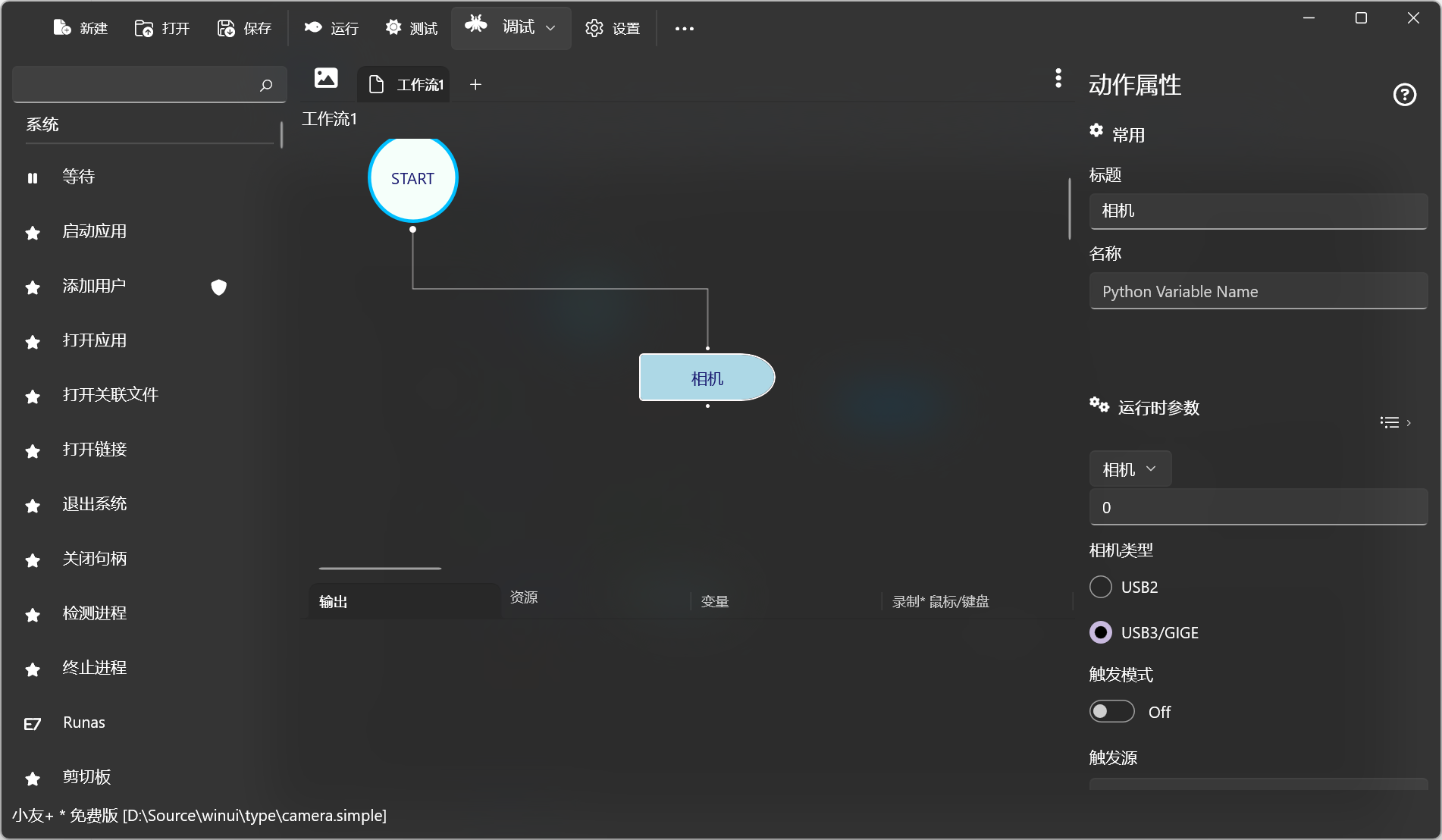Click the 相机 node on canvas
The image size is (1442, 840).
click(707, 378)
